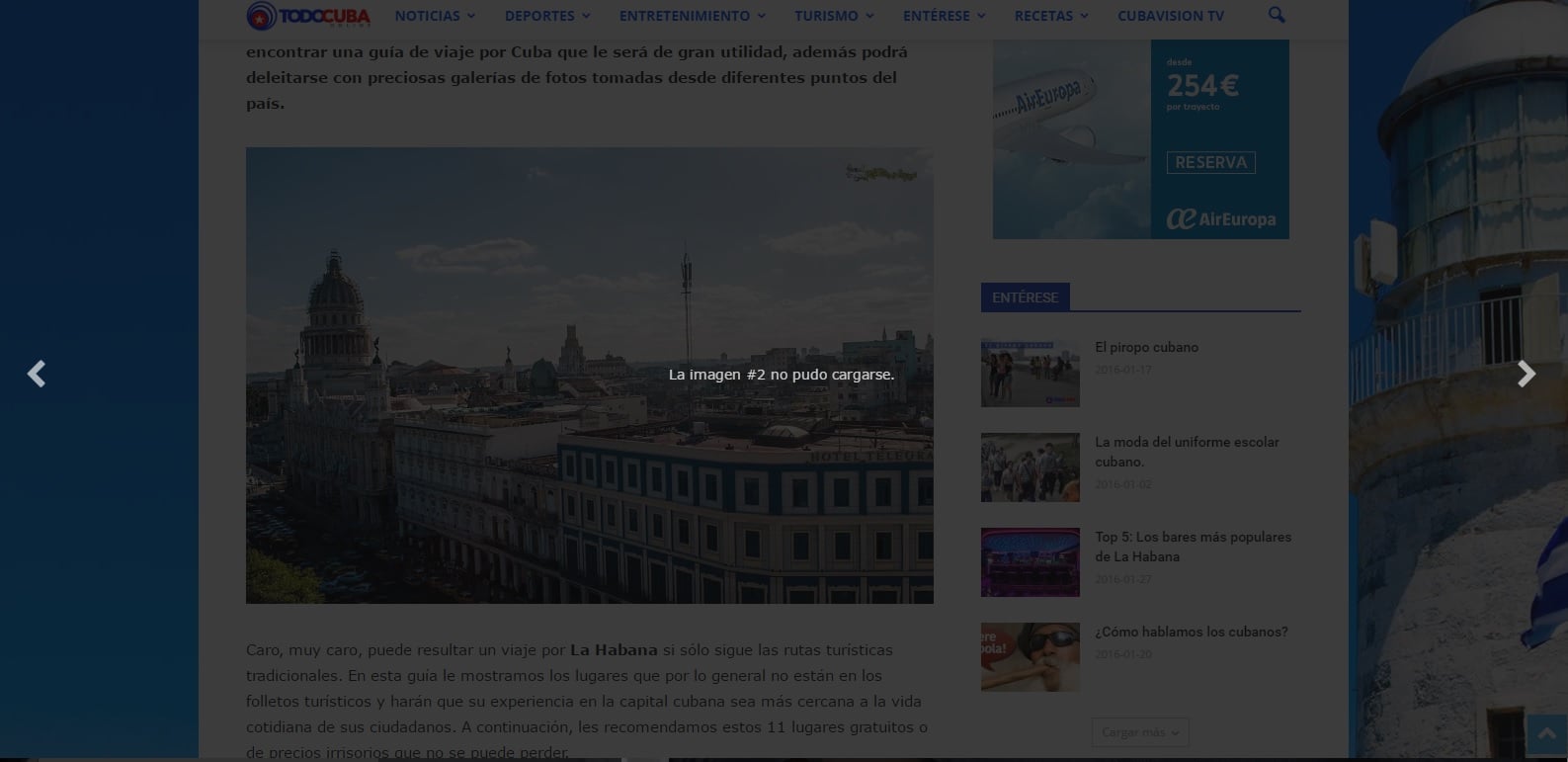This screenshot has width=1568, height=762.
Task: Click the date 2016-01-17 under El piropo cubano
Action: tap(1123, 370)
